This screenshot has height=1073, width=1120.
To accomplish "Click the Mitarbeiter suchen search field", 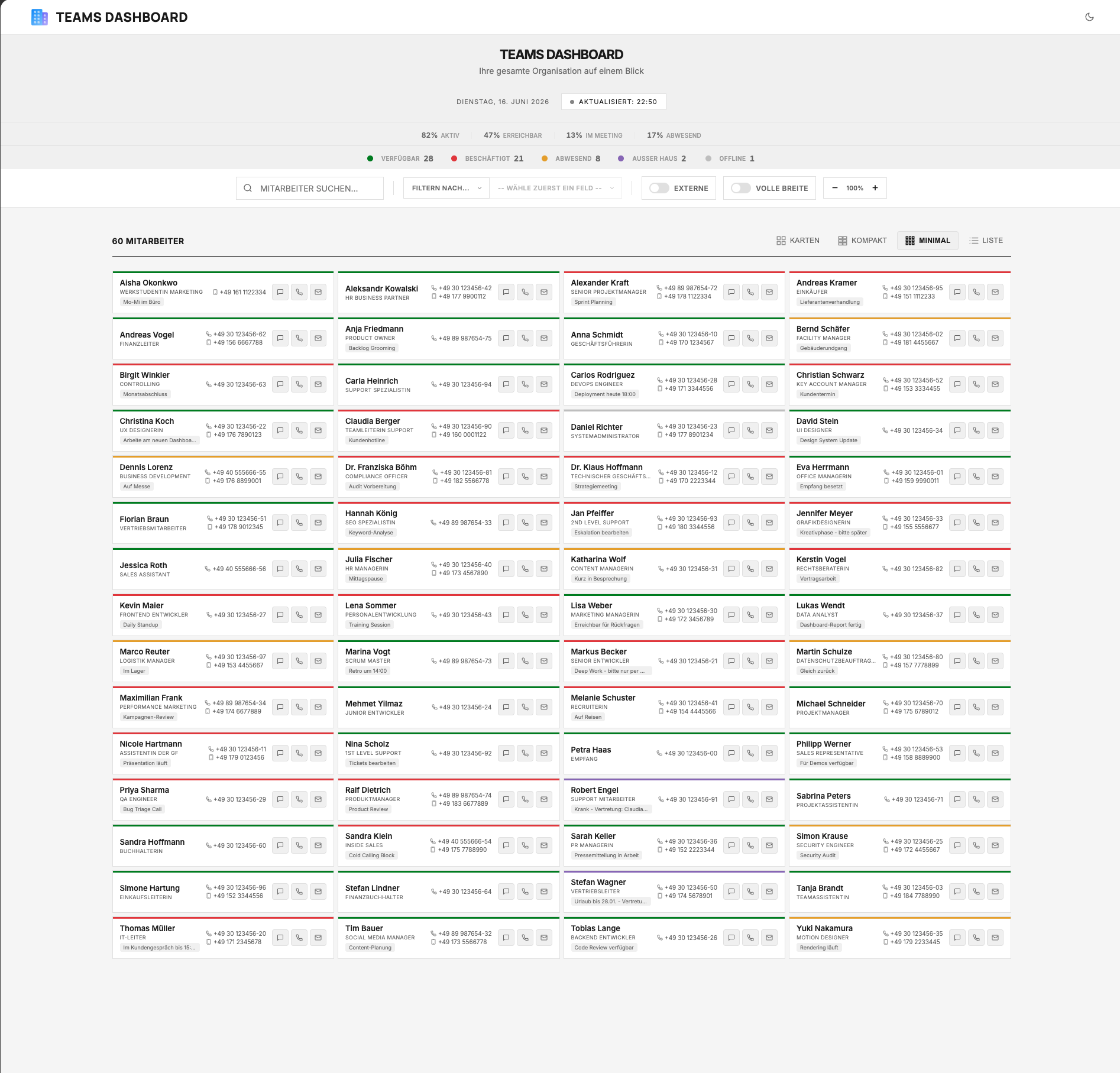I will coord(310,188).
